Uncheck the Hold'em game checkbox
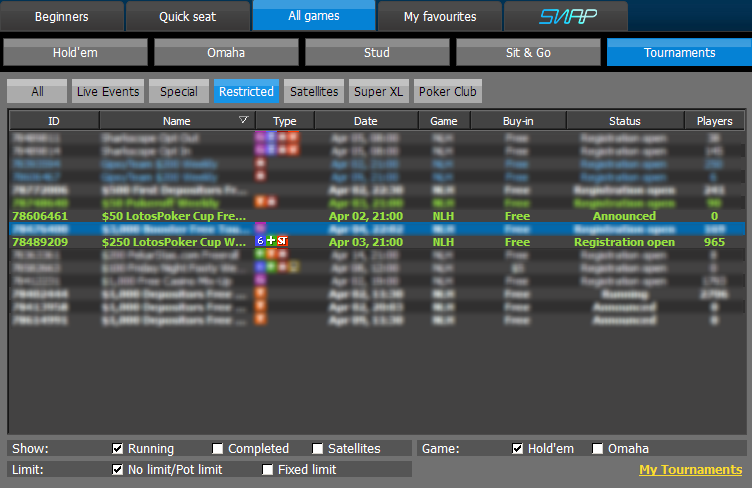This screenshot has height=488, width=752. (517, 449)
